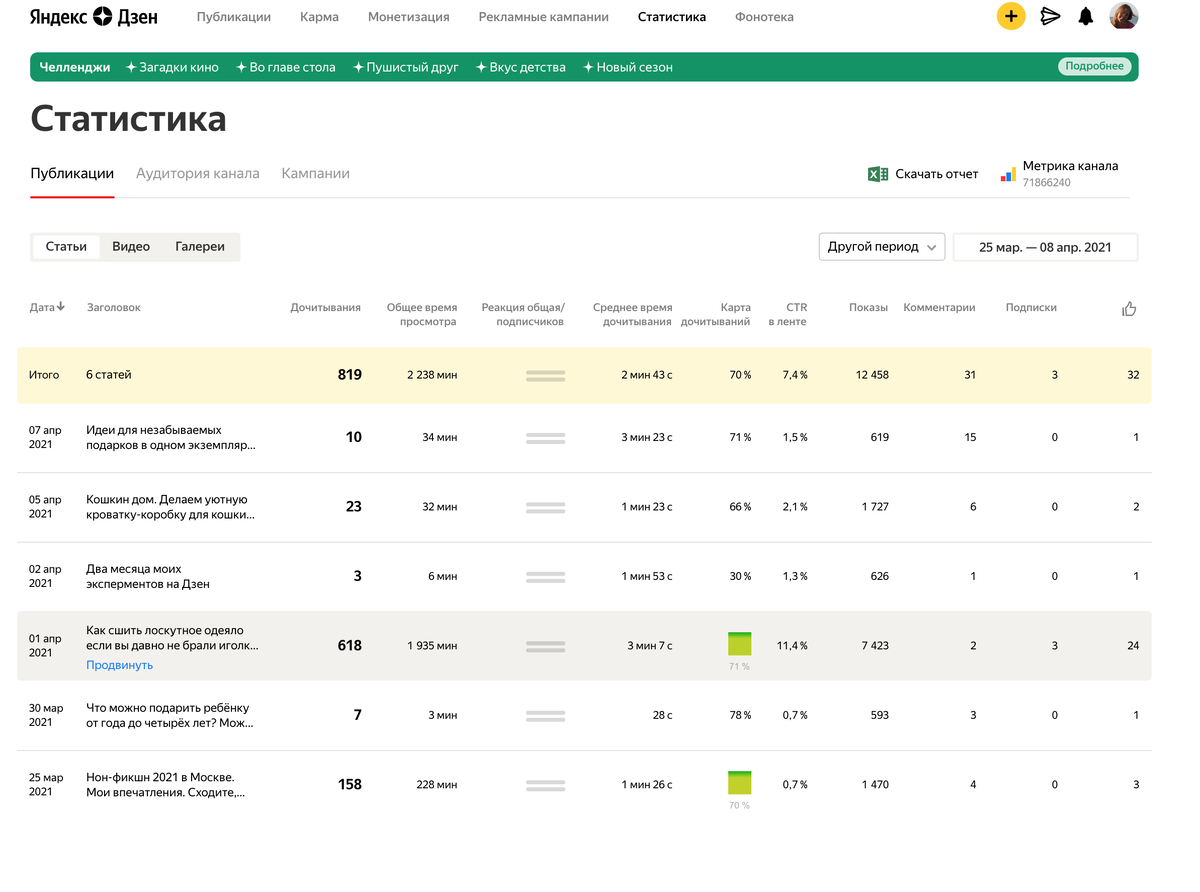Sort by the Дата column arrow

61,307
